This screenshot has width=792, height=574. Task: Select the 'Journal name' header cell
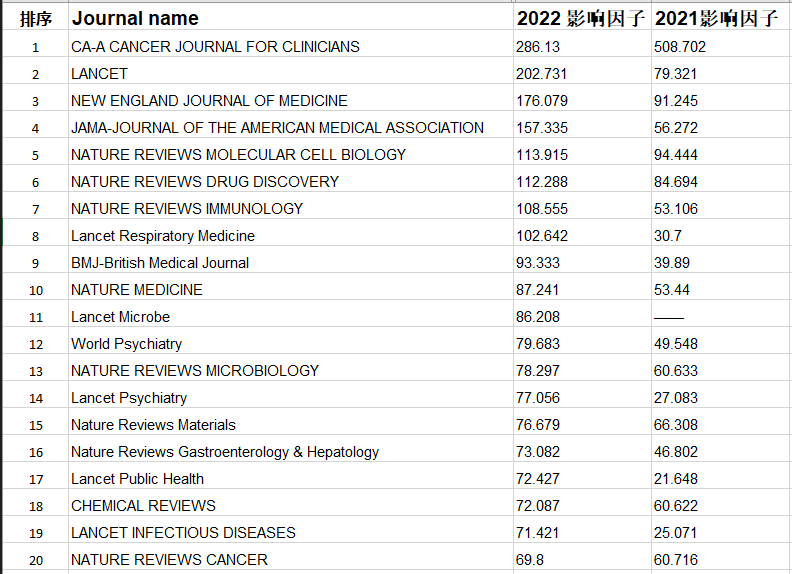tap(290, 16)
